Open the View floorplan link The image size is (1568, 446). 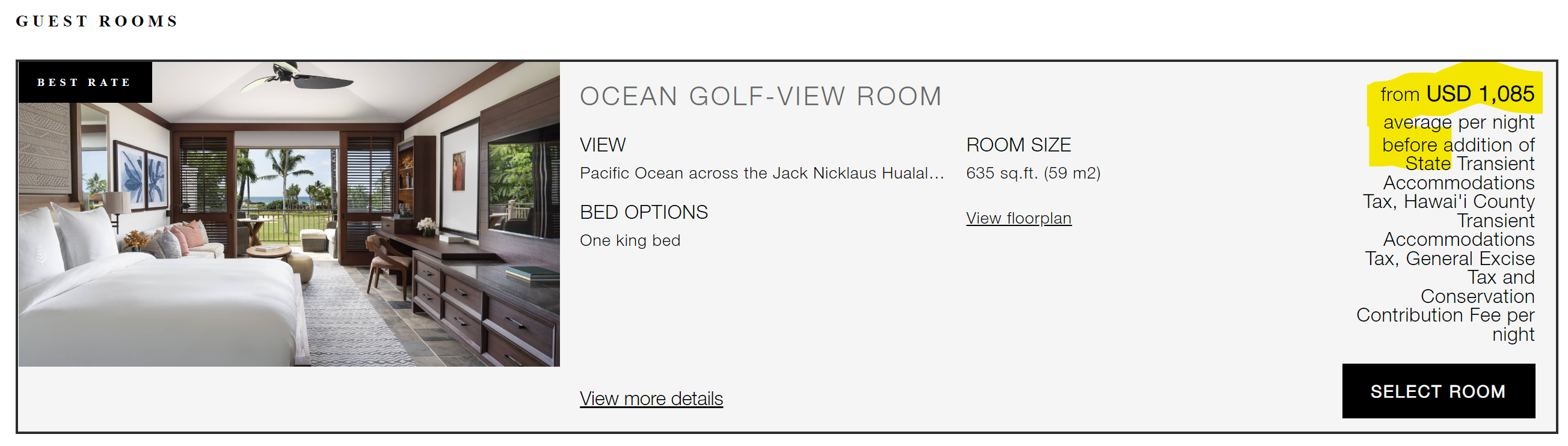[x=1018, y=218]
